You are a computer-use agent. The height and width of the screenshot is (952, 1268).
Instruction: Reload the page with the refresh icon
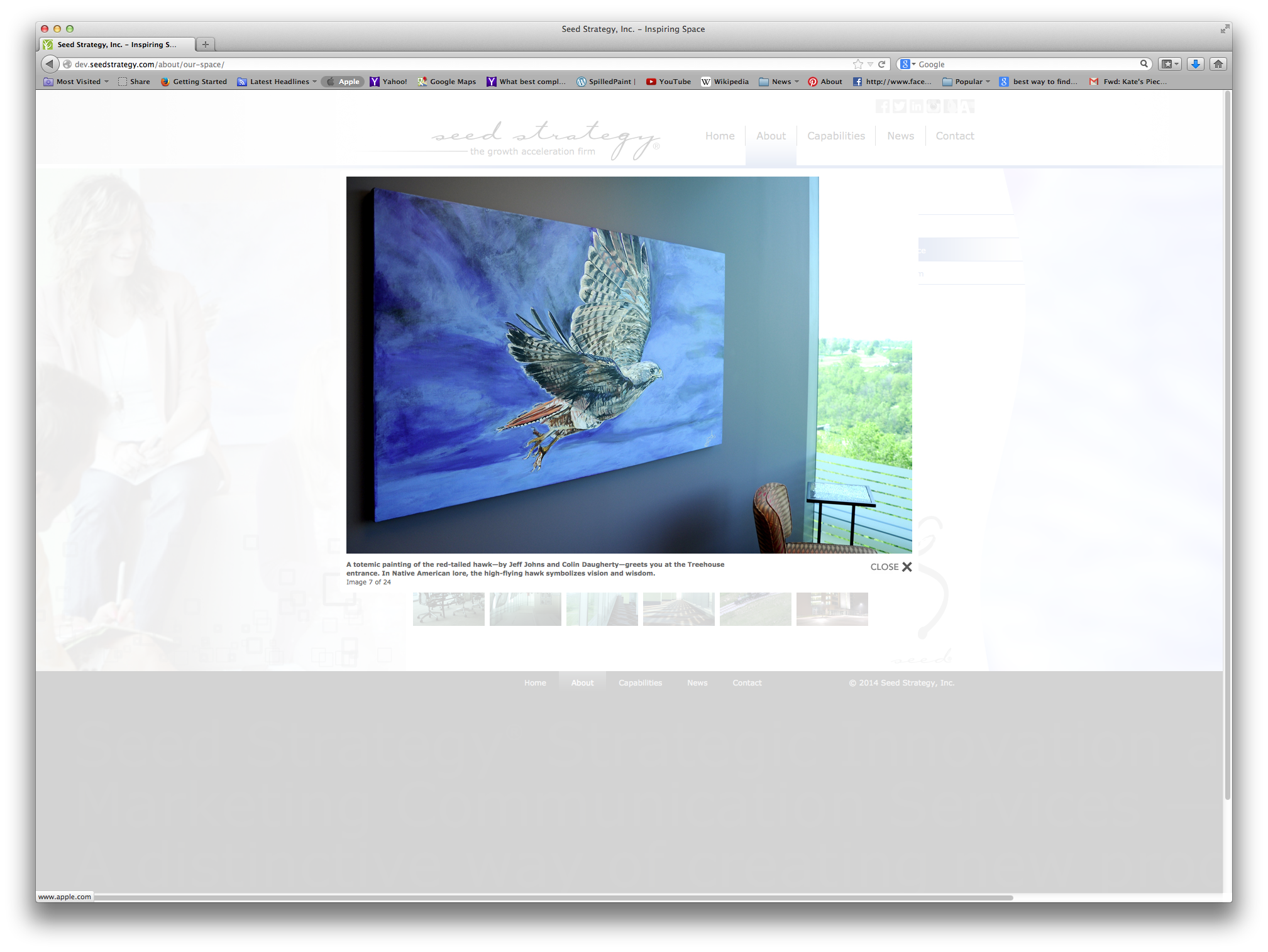(x=881, y=64)
